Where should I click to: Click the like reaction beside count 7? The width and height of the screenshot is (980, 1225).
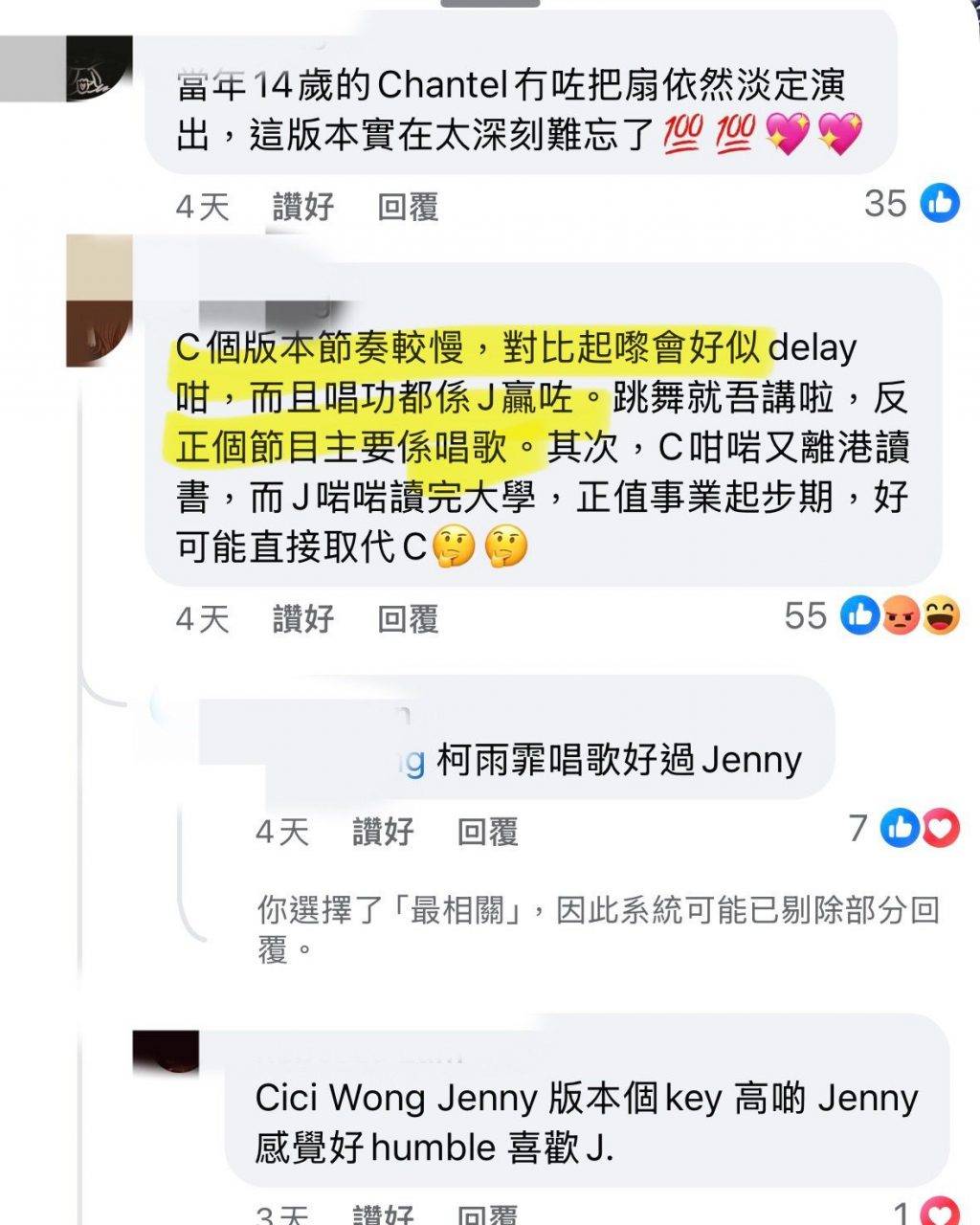pos(900,828)
